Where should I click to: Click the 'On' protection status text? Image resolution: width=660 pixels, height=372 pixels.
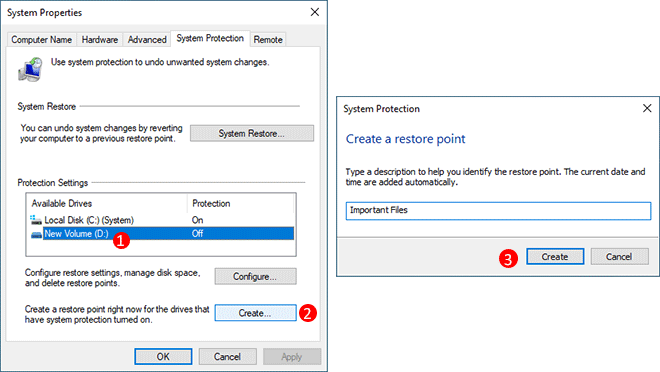pyautogui.click(x=197, y=220)
